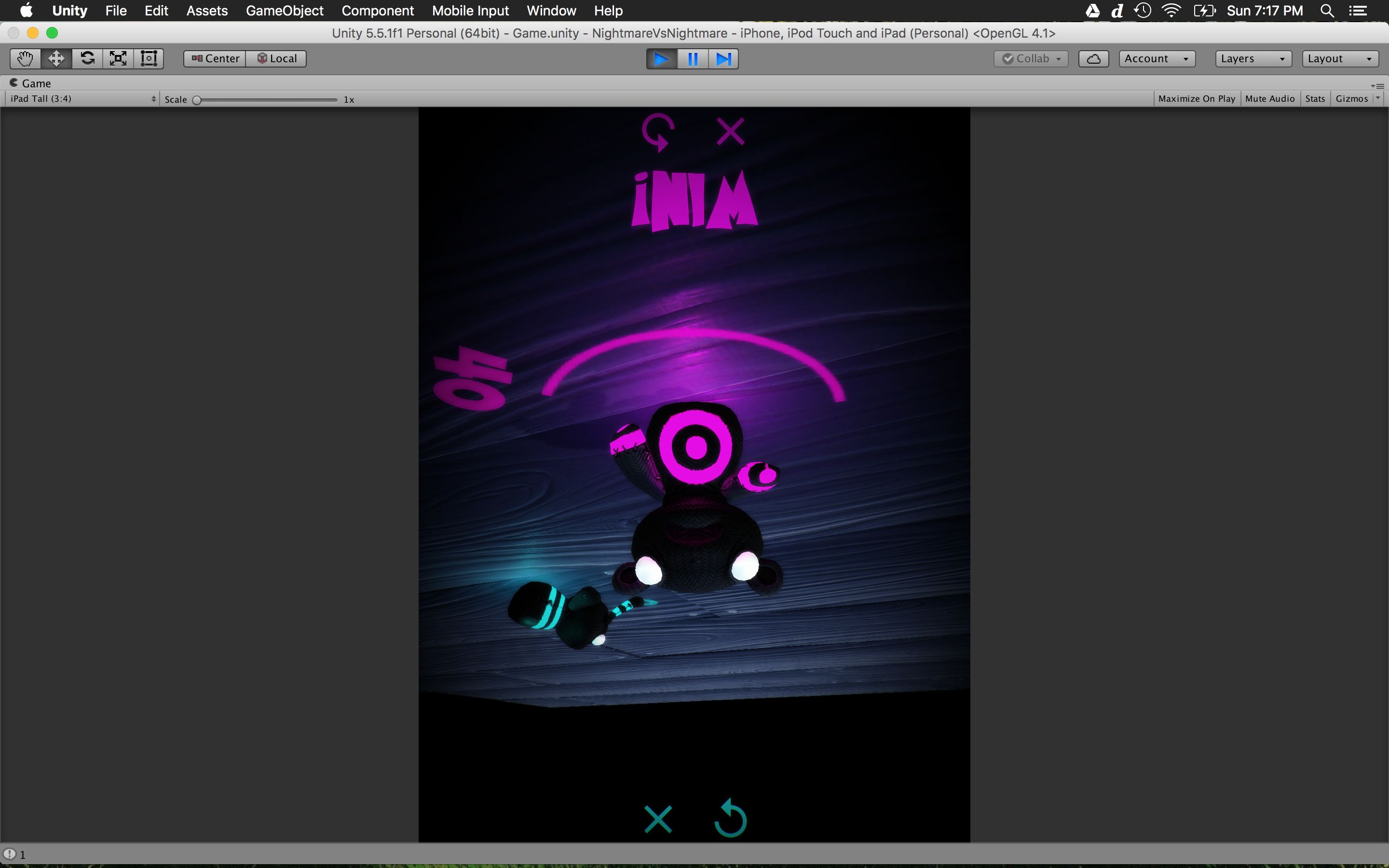Open the Layers dropdown
The height and width of the screenshot is (868, 1389).
point(1253,58)
